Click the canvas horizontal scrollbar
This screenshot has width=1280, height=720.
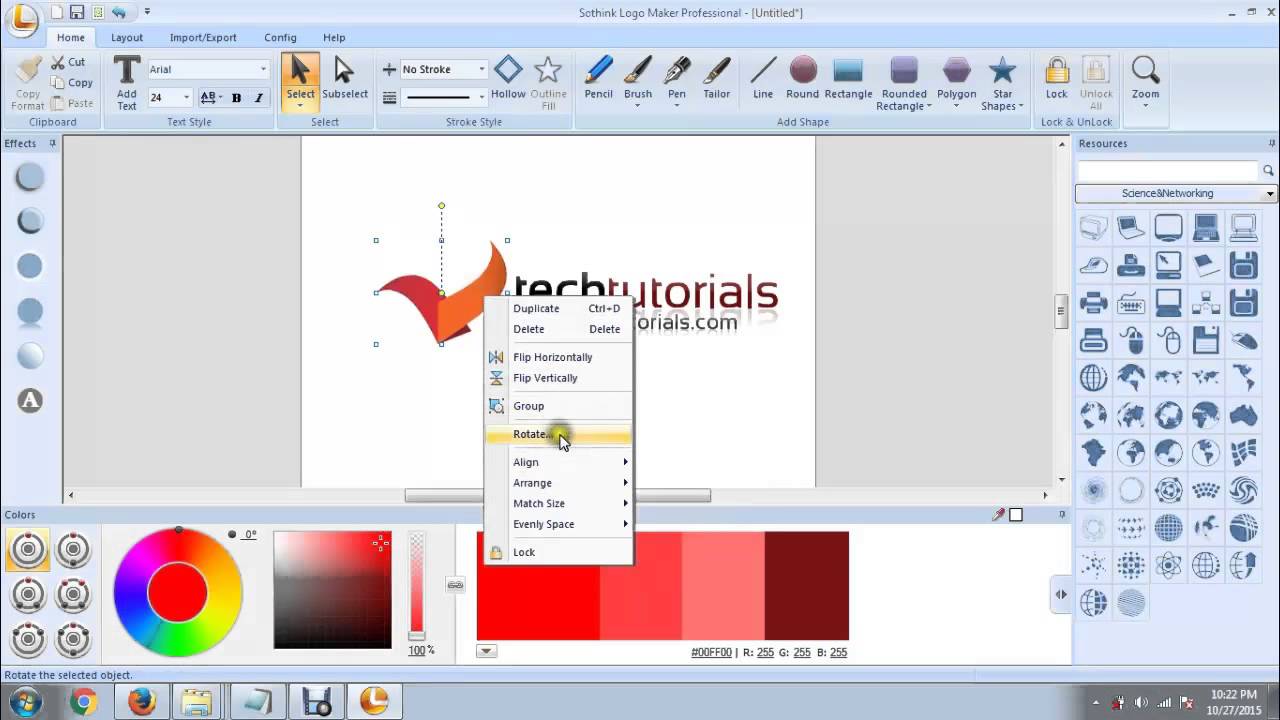click(557, 495)
